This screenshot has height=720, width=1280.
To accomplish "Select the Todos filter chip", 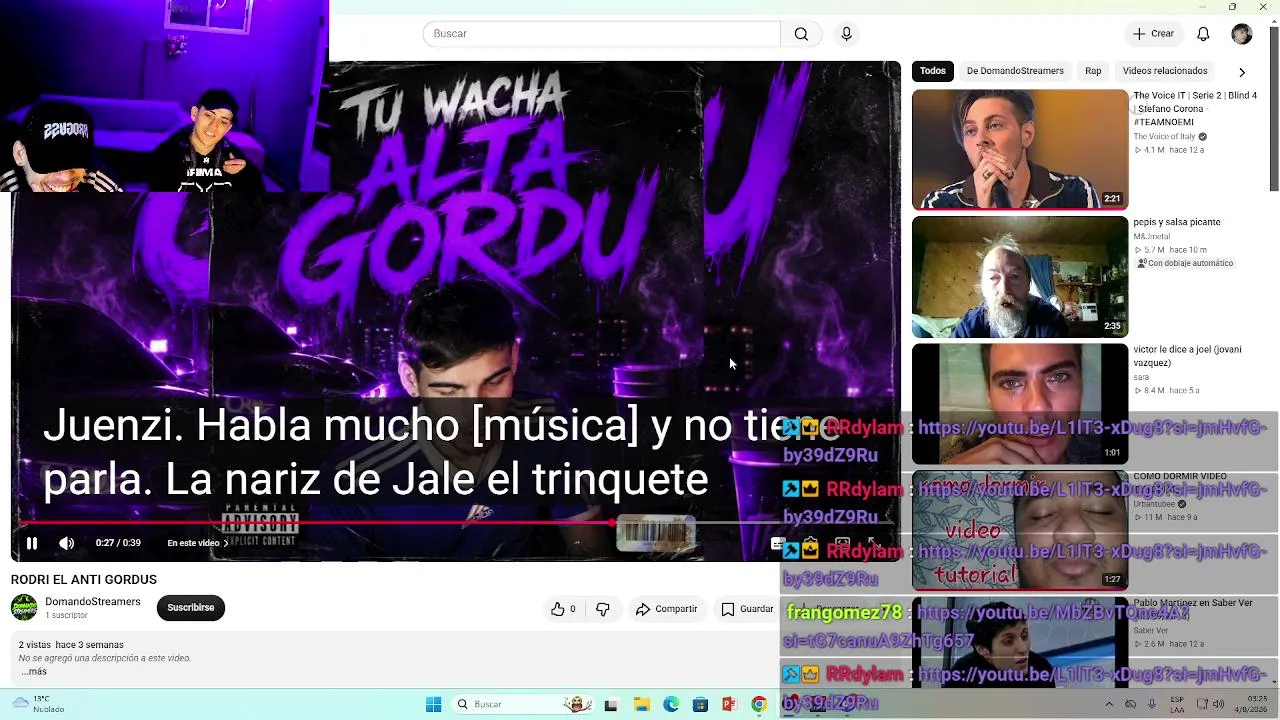I will (x=933, y=71).
